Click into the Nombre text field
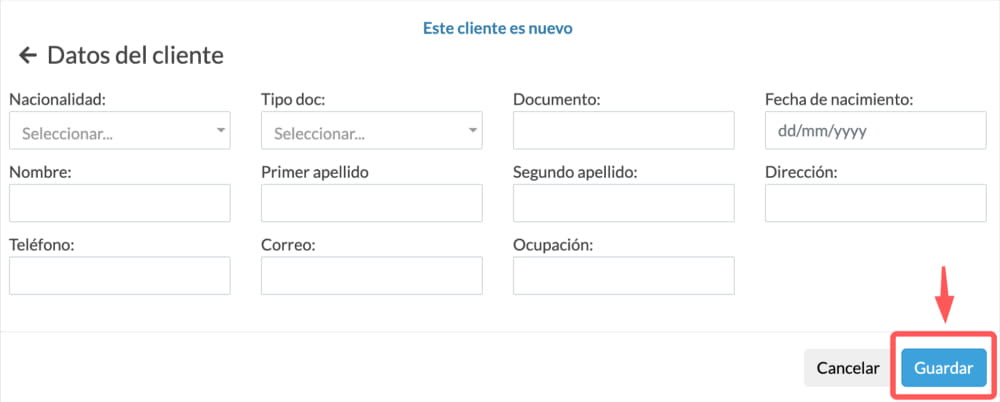 click(x=120, y=203)
